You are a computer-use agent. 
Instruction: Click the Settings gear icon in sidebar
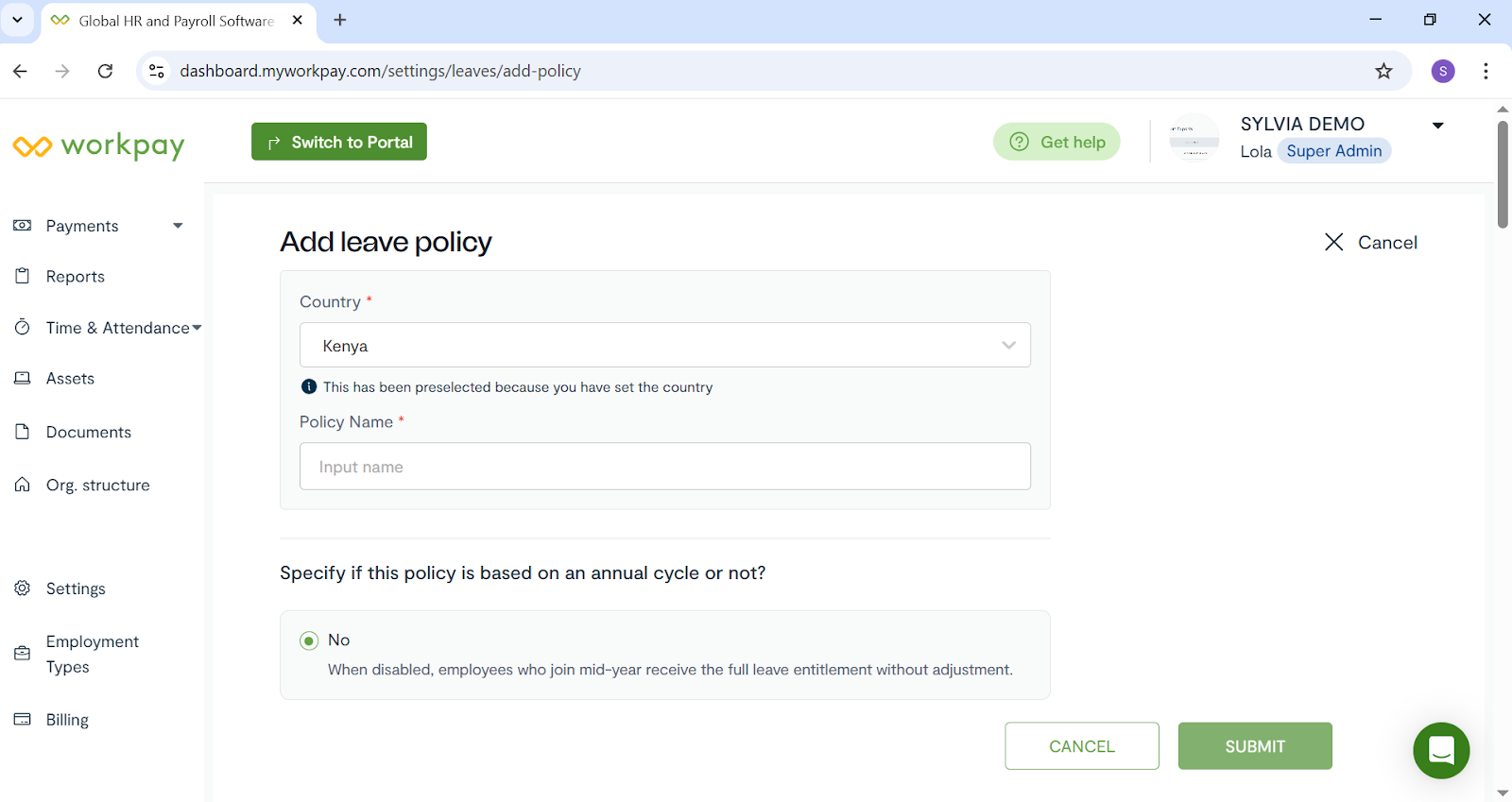(x=23, y=589)
